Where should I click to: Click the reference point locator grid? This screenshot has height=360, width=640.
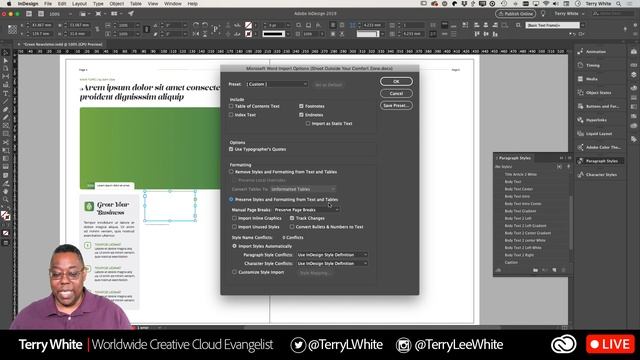[x=12, y=29]
